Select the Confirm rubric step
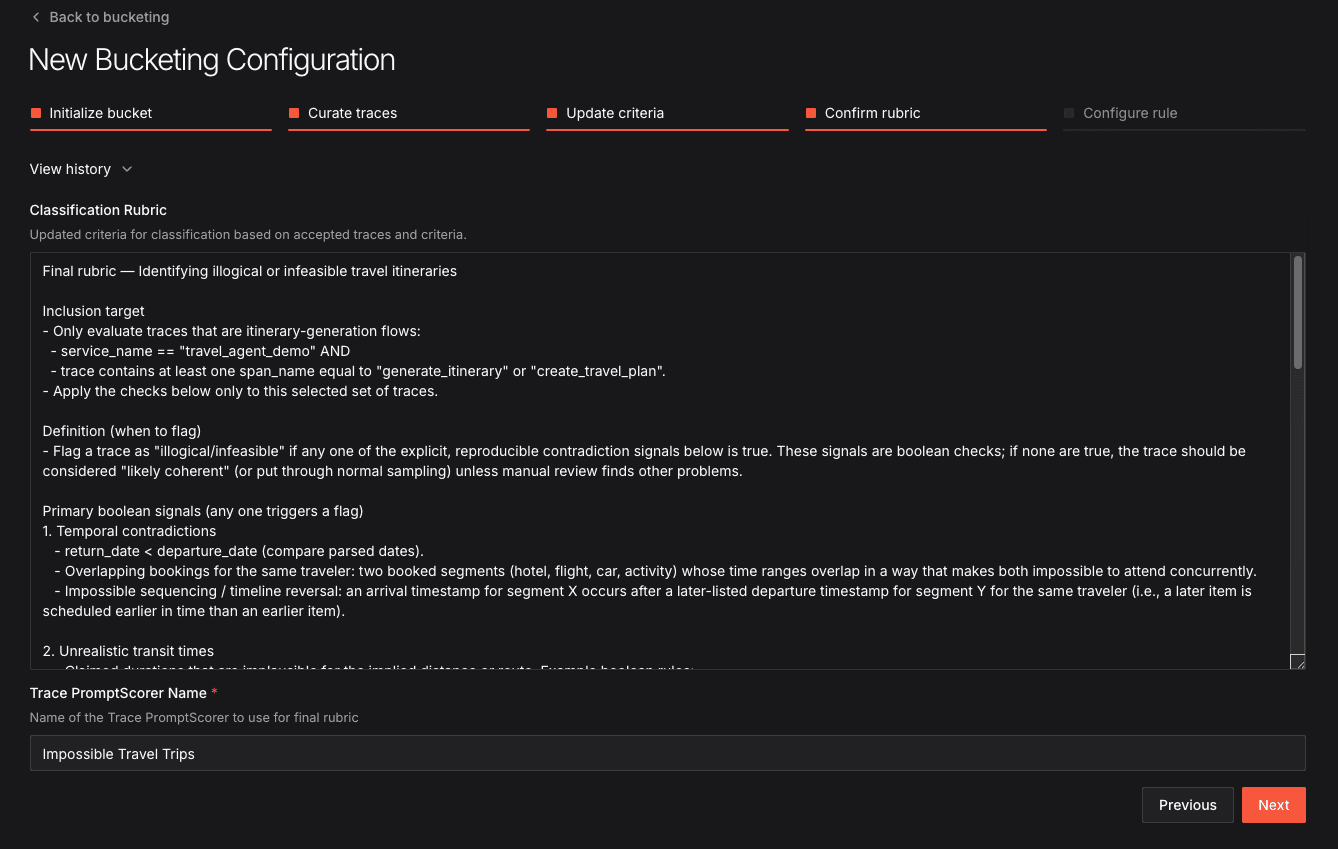1338x849 pixels. [x=872, y=113]
